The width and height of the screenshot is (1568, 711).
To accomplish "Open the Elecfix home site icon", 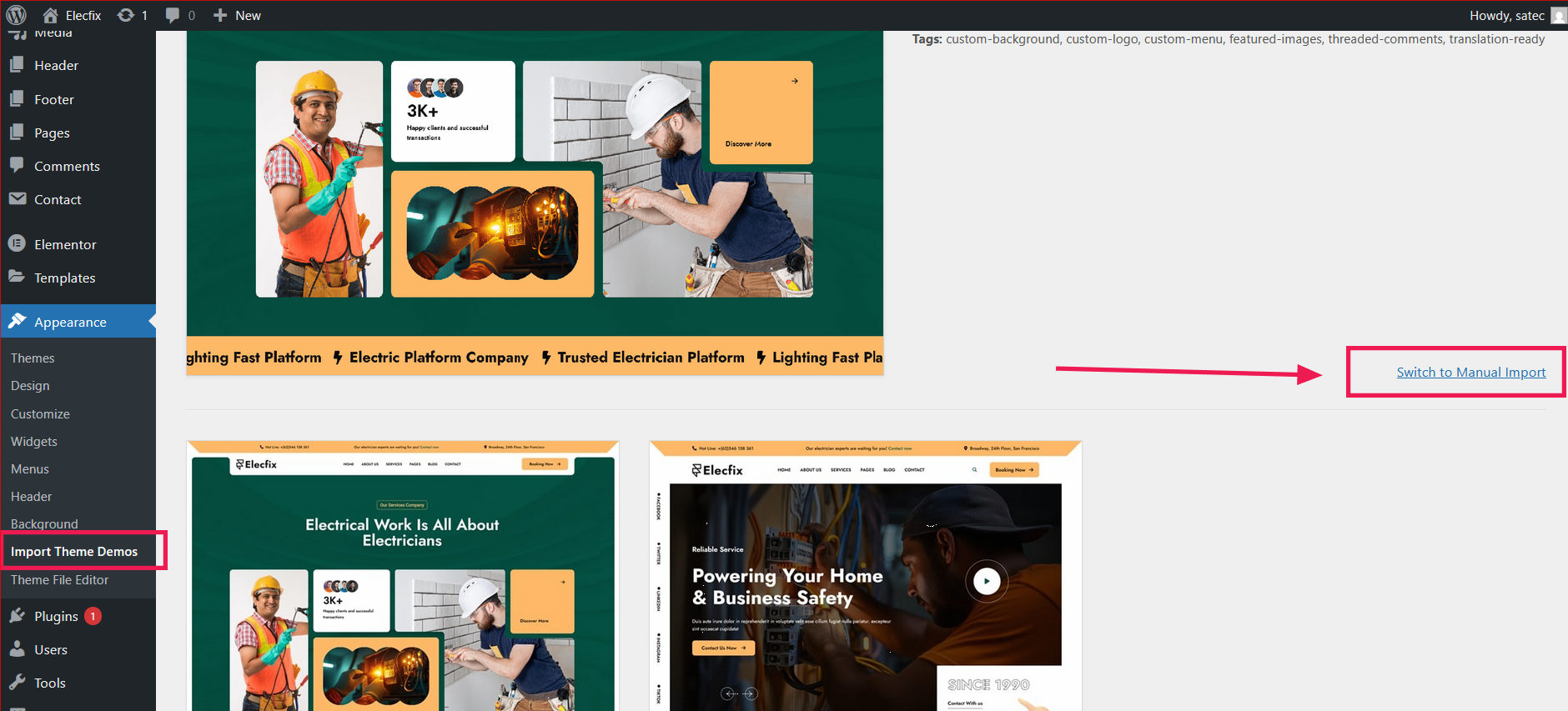I will point(50,15).
